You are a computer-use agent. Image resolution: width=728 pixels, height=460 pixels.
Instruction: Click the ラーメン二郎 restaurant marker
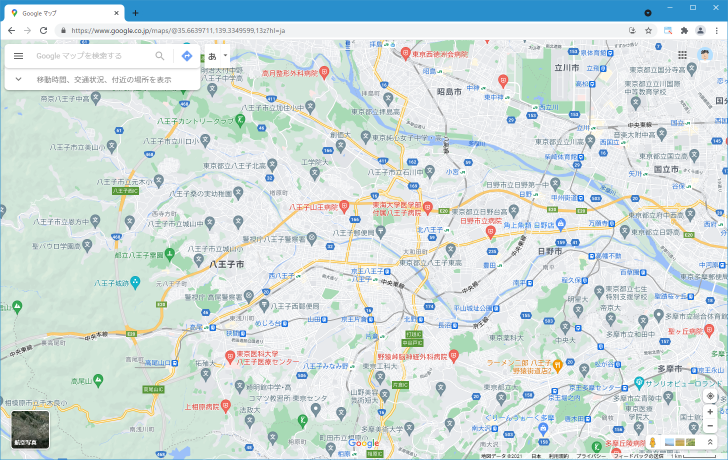[558, 365]
